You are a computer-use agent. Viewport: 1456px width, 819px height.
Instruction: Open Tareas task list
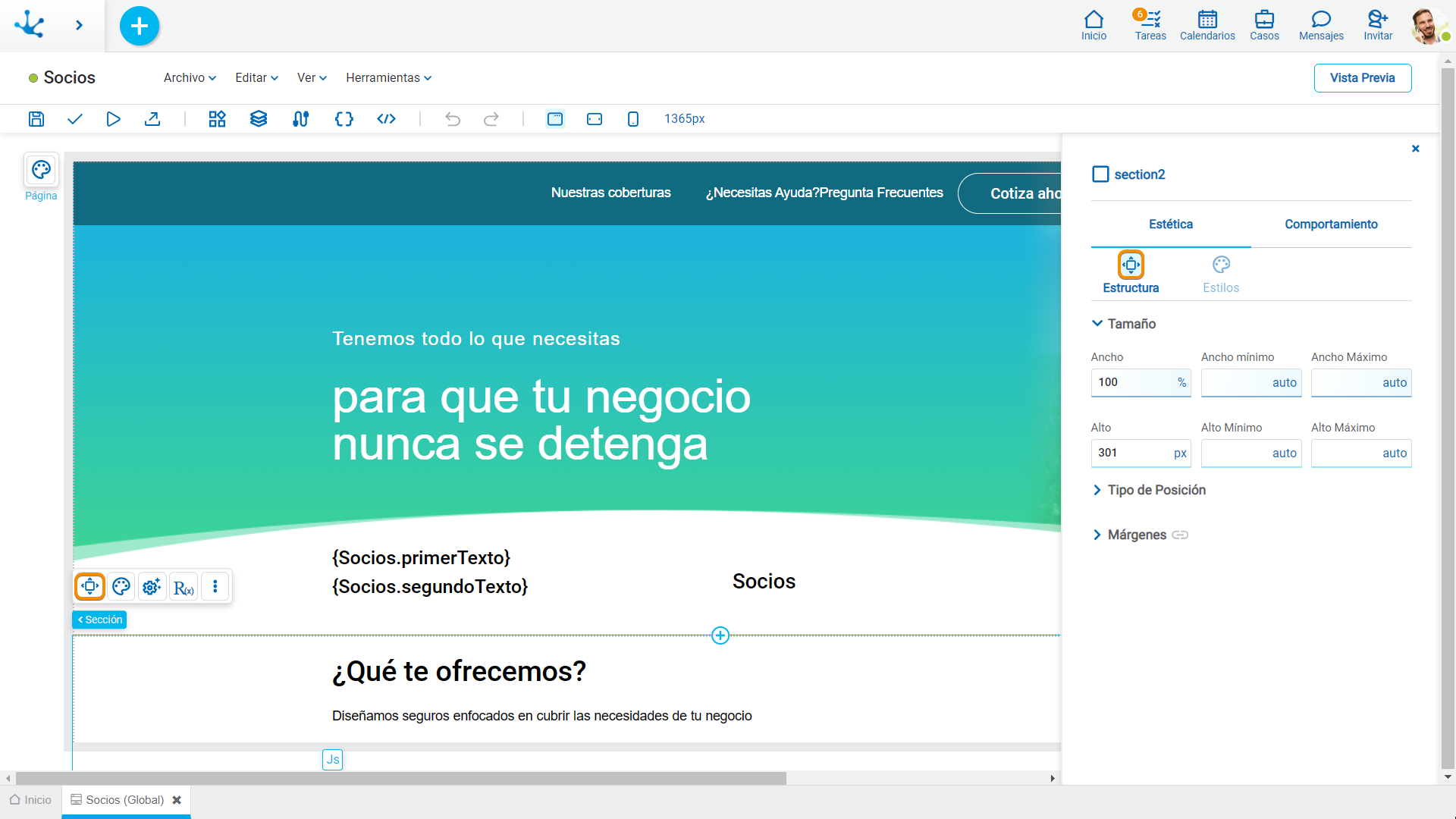1150,26
